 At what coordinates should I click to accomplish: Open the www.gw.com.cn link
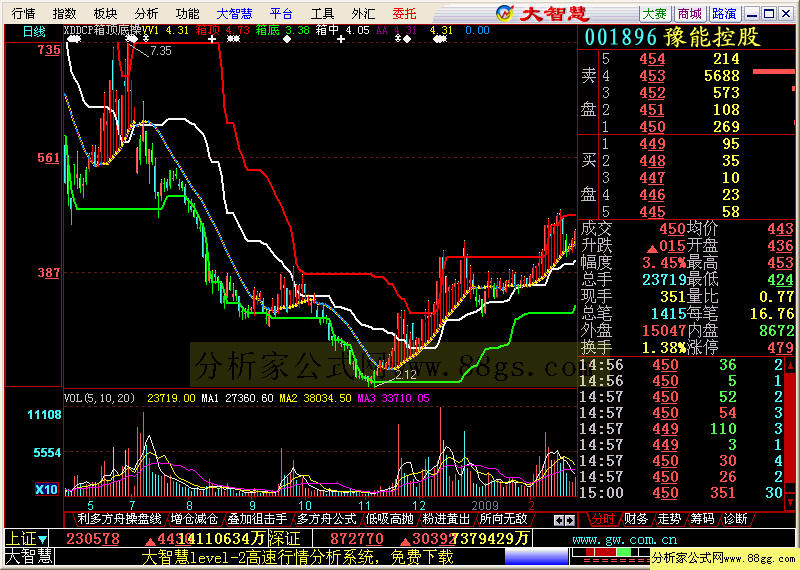click(624, 539)
